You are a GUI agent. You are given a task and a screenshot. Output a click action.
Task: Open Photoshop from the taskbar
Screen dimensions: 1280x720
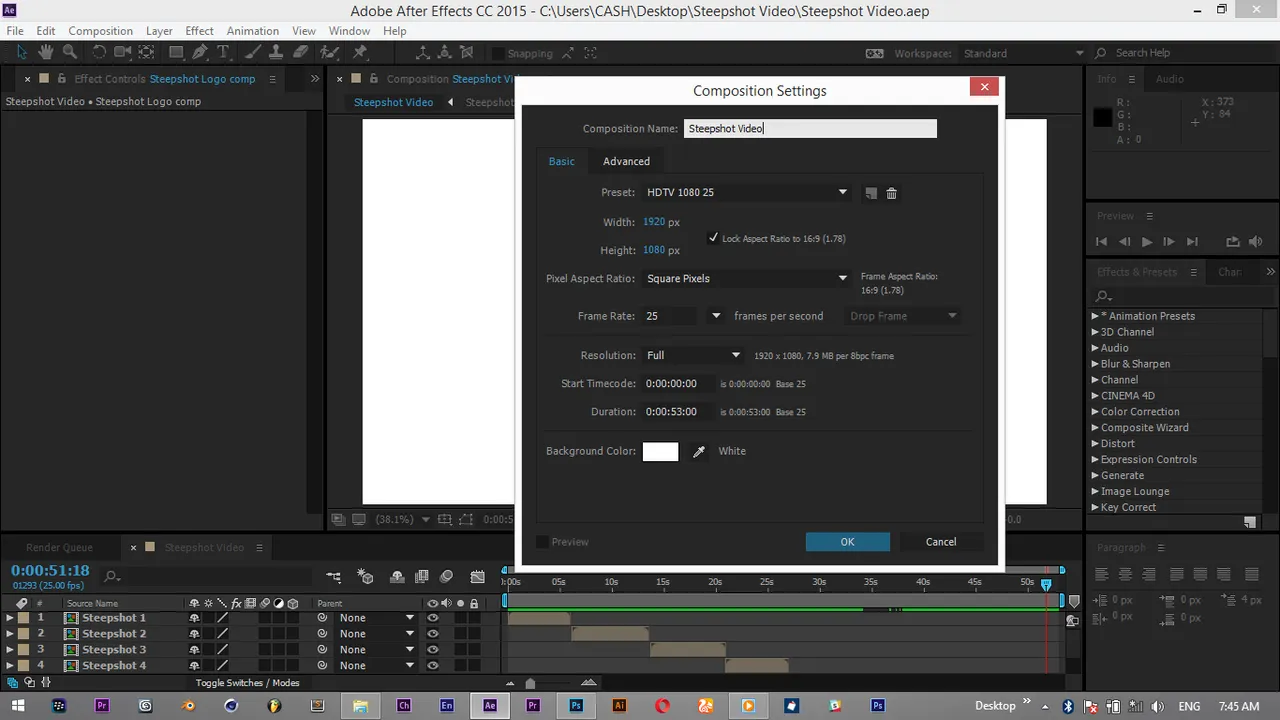click(576, 705)
